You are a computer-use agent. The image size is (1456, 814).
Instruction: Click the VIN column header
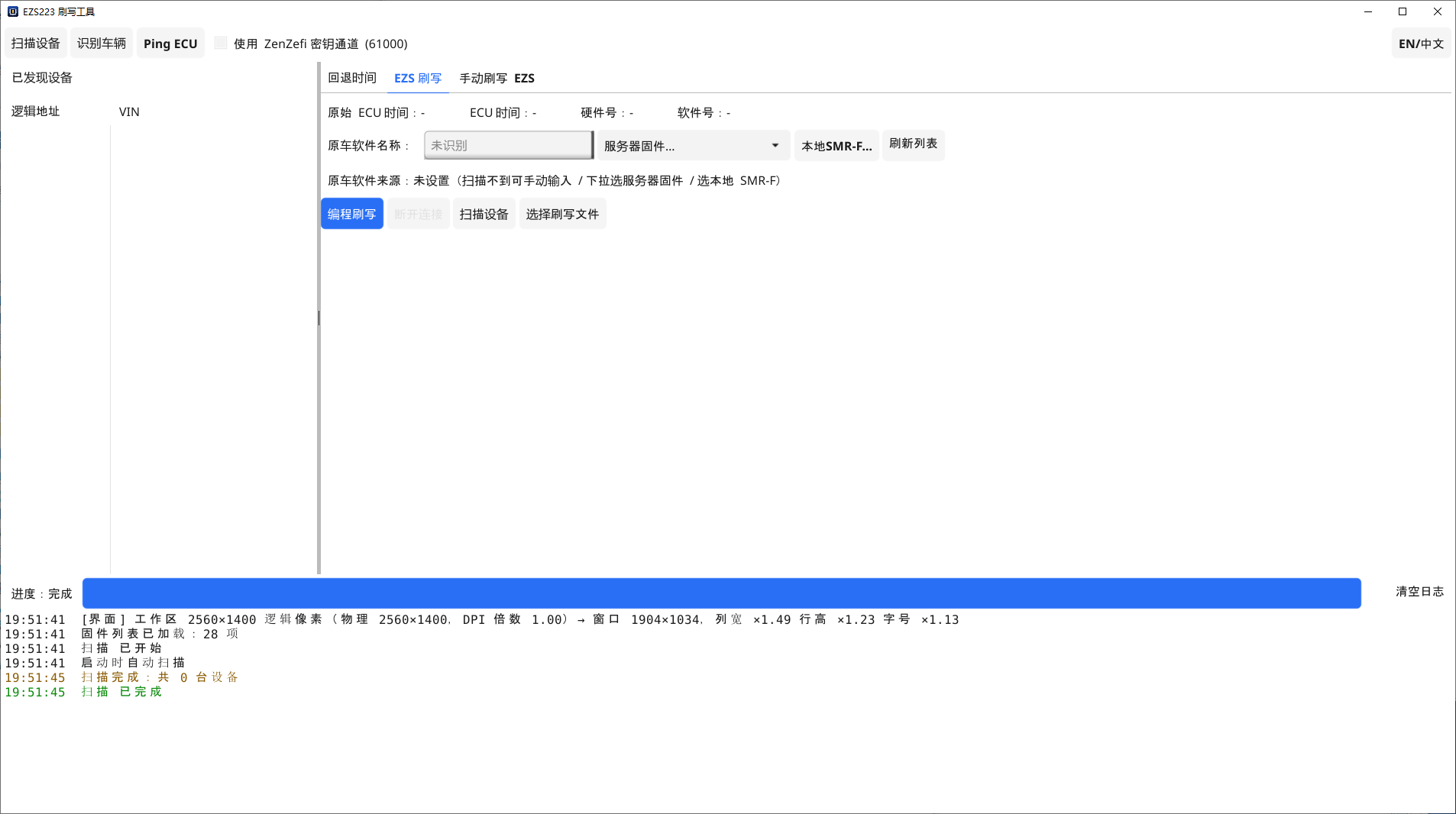pyautogui.click(x=129, y=111)
